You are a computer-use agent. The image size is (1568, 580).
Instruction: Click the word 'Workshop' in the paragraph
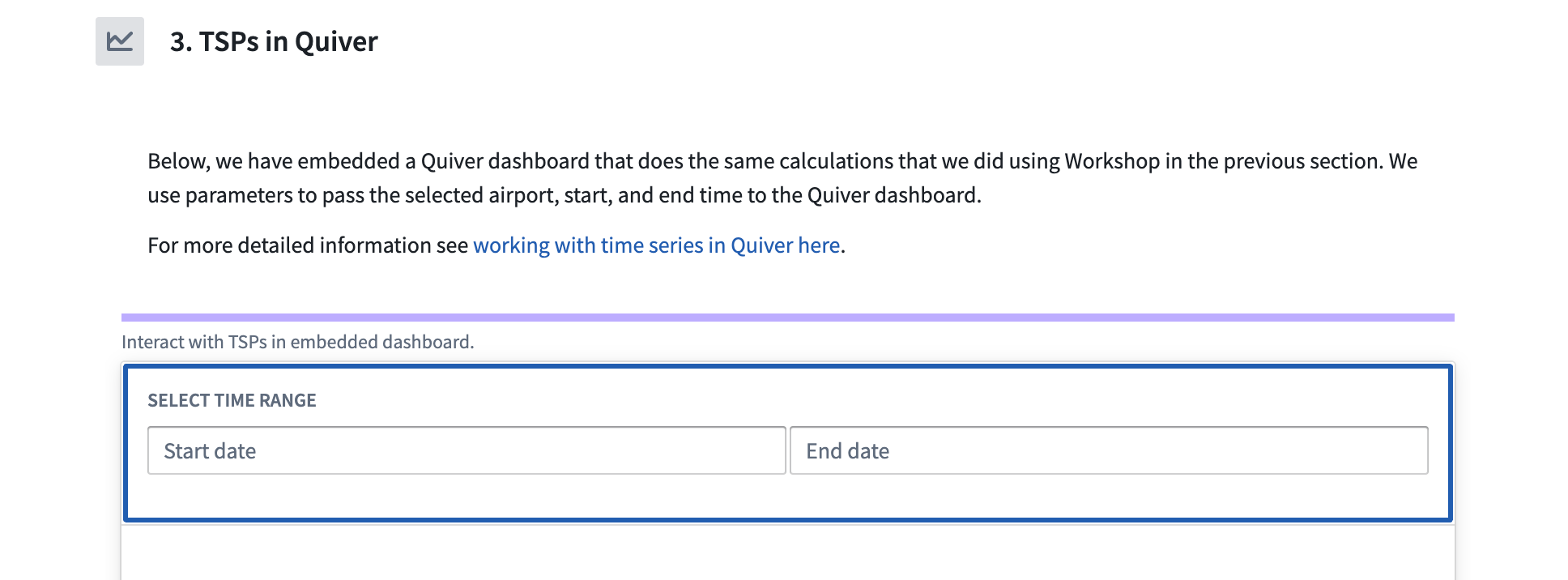pos(1111,161)
